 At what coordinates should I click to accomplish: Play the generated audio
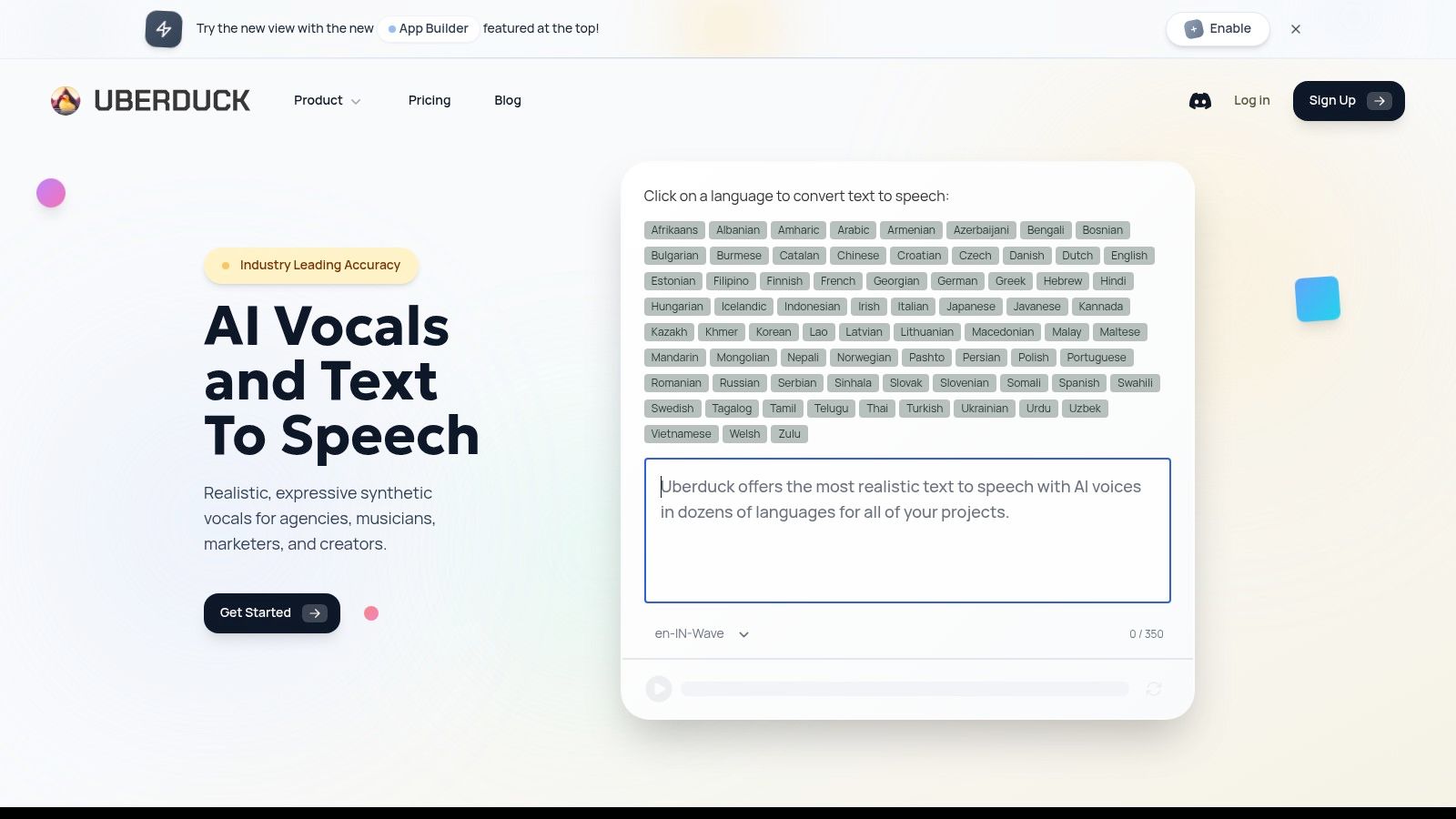click(659, 689)
